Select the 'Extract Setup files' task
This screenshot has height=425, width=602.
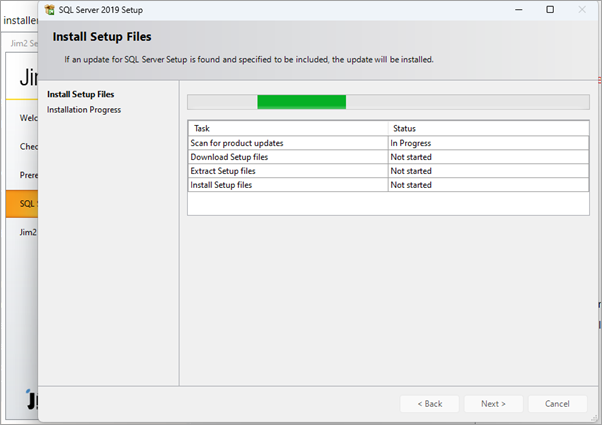pyautogui.click(x=388, y=171)
